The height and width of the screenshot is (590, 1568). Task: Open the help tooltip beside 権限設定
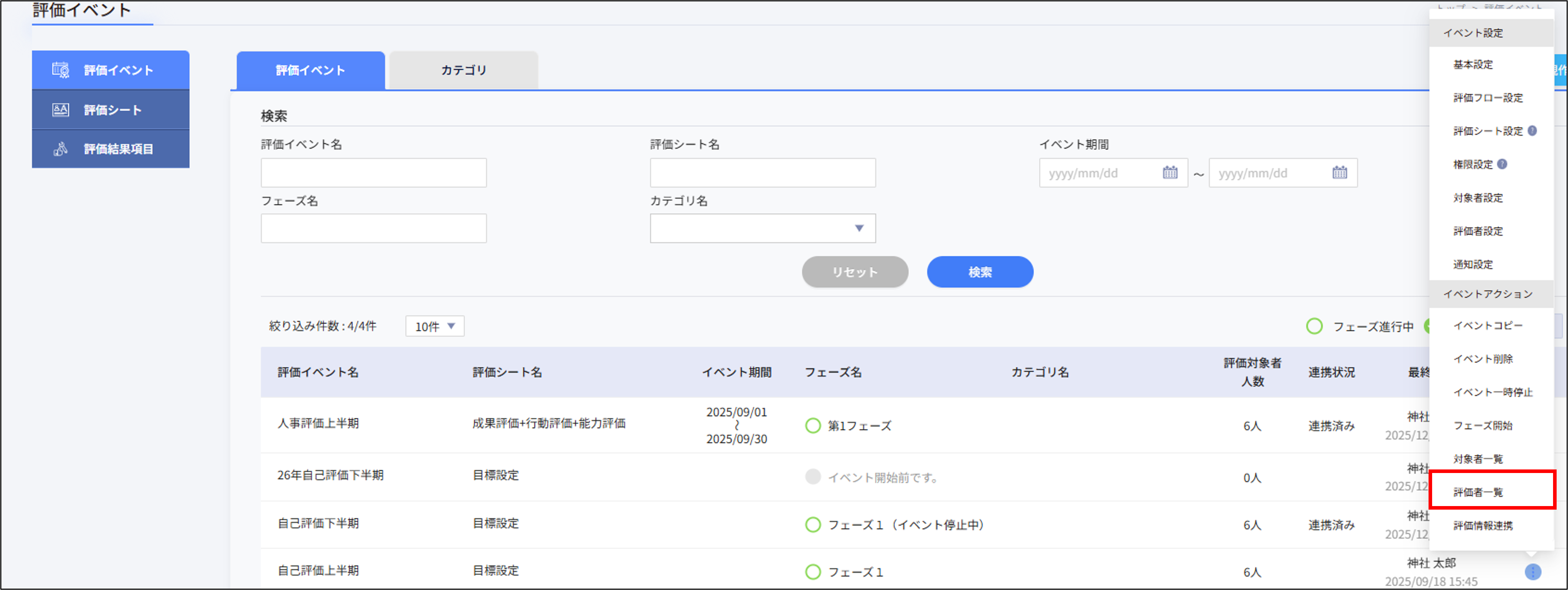coord(1502,164)
